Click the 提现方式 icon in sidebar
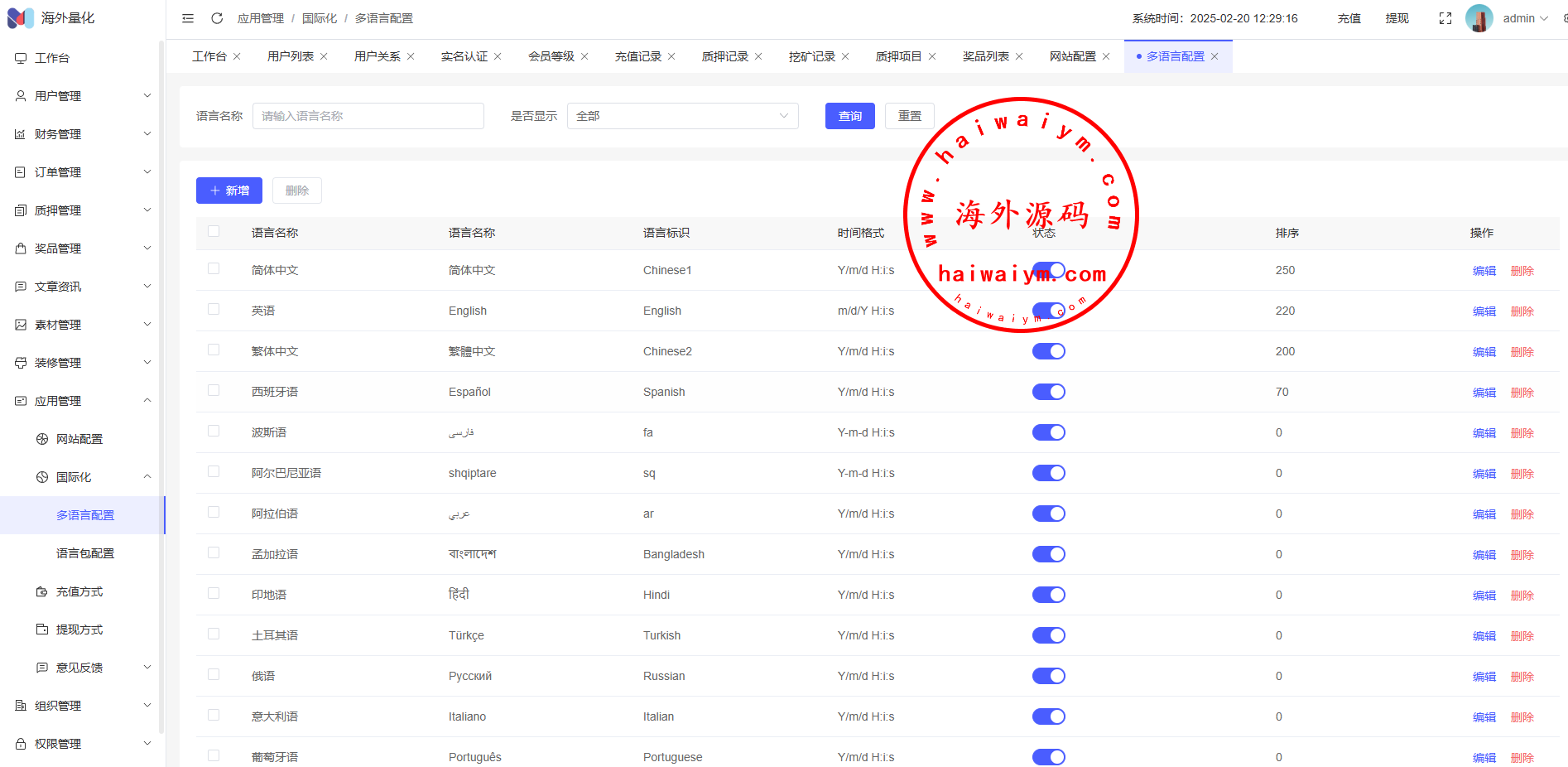This screenshot has height=767, width=1568. coord(42,630)
